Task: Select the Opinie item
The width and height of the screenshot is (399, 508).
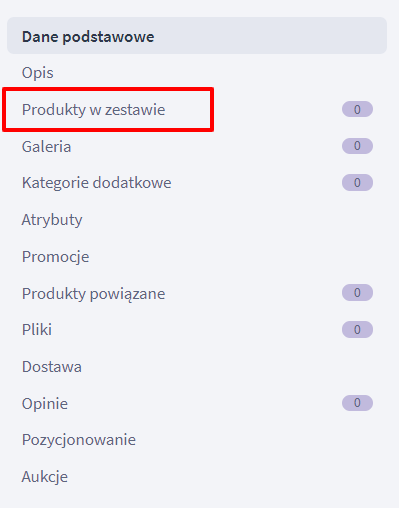Action: point(197,403)
